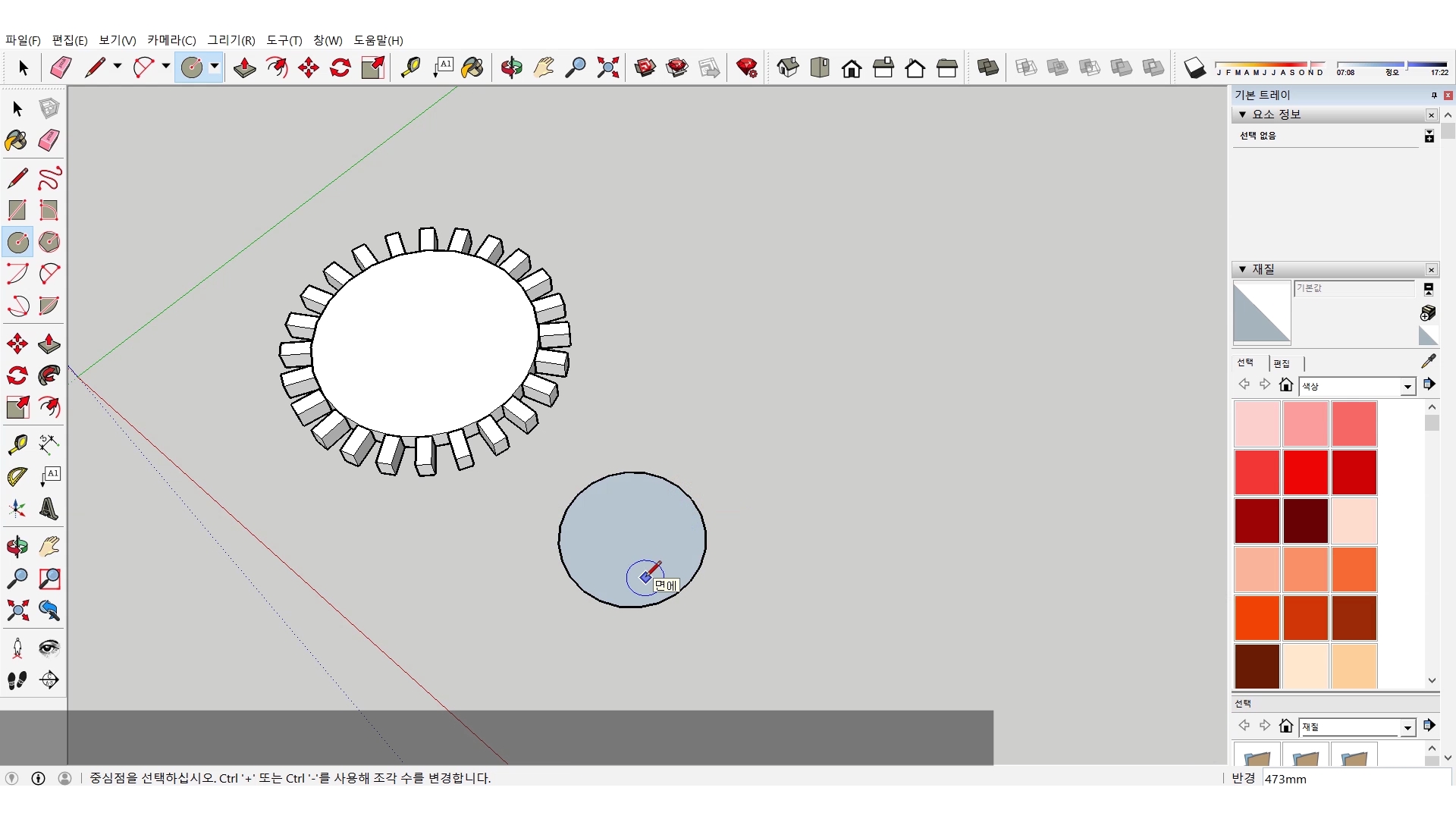Toggle shadows display icon
Screen dimensions: 1456x819
point(1194,67)
